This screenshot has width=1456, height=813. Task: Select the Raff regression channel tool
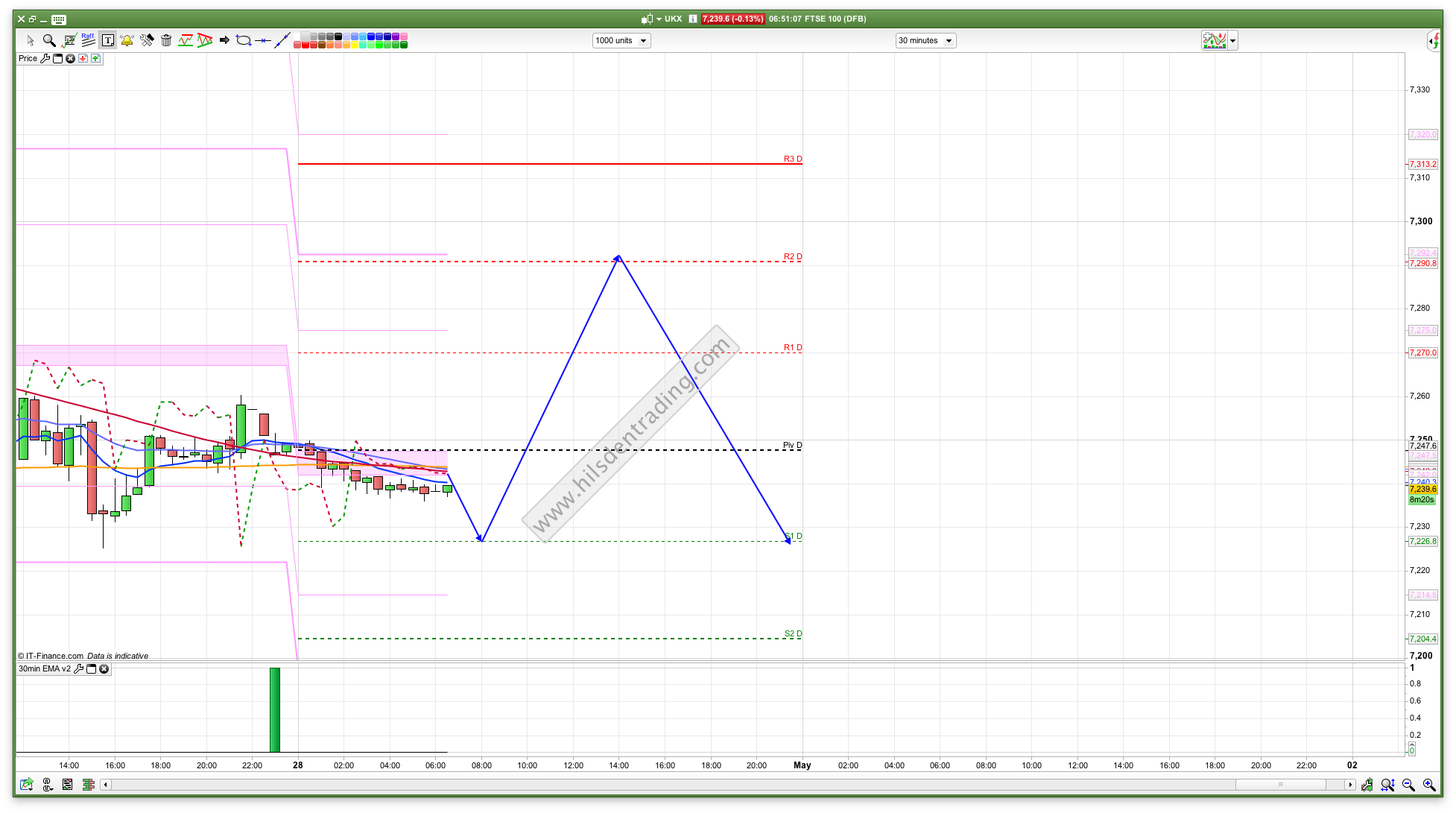[x=88, y=40]
